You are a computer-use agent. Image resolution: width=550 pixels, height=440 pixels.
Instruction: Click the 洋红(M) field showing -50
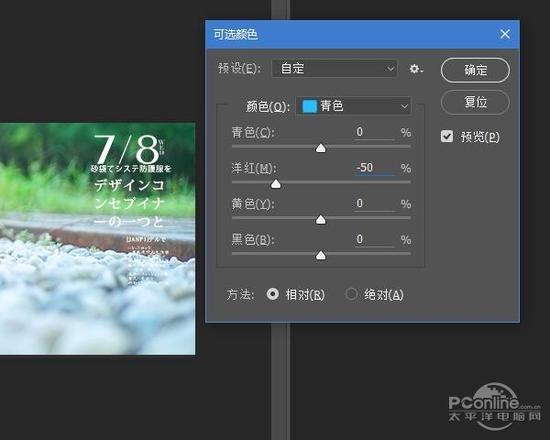click(x=374, y=168)
